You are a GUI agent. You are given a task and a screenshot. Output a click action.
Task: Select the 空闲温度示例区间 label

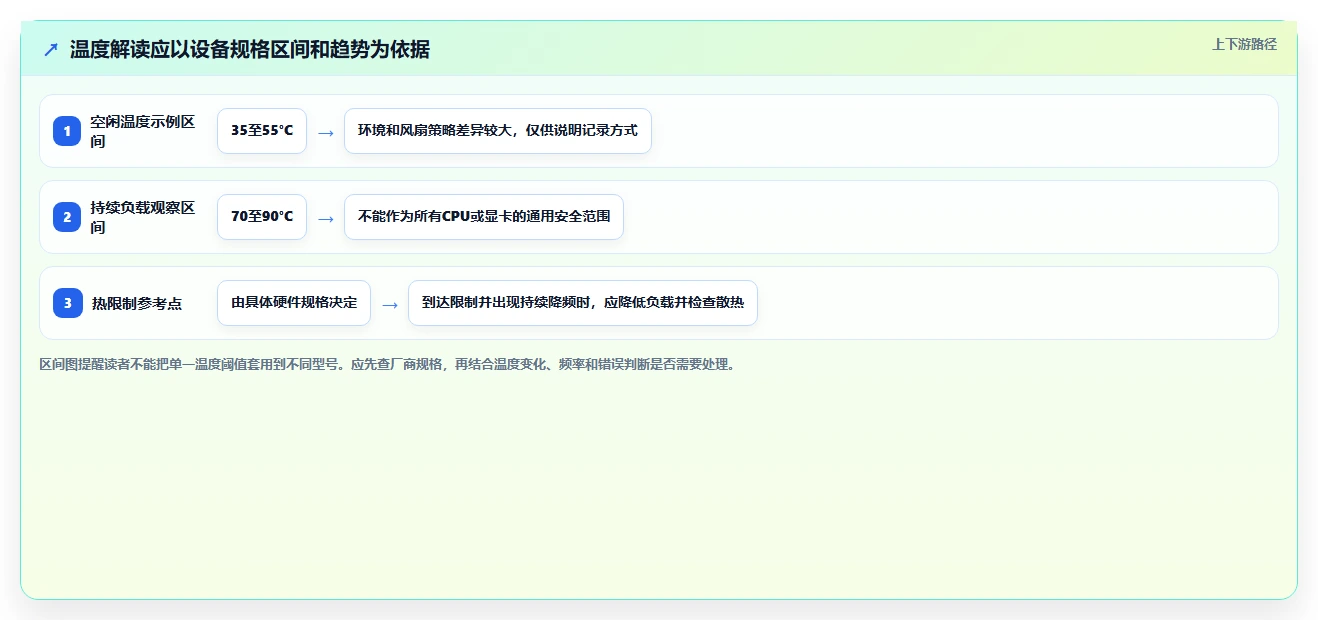[x=143, y=131]
